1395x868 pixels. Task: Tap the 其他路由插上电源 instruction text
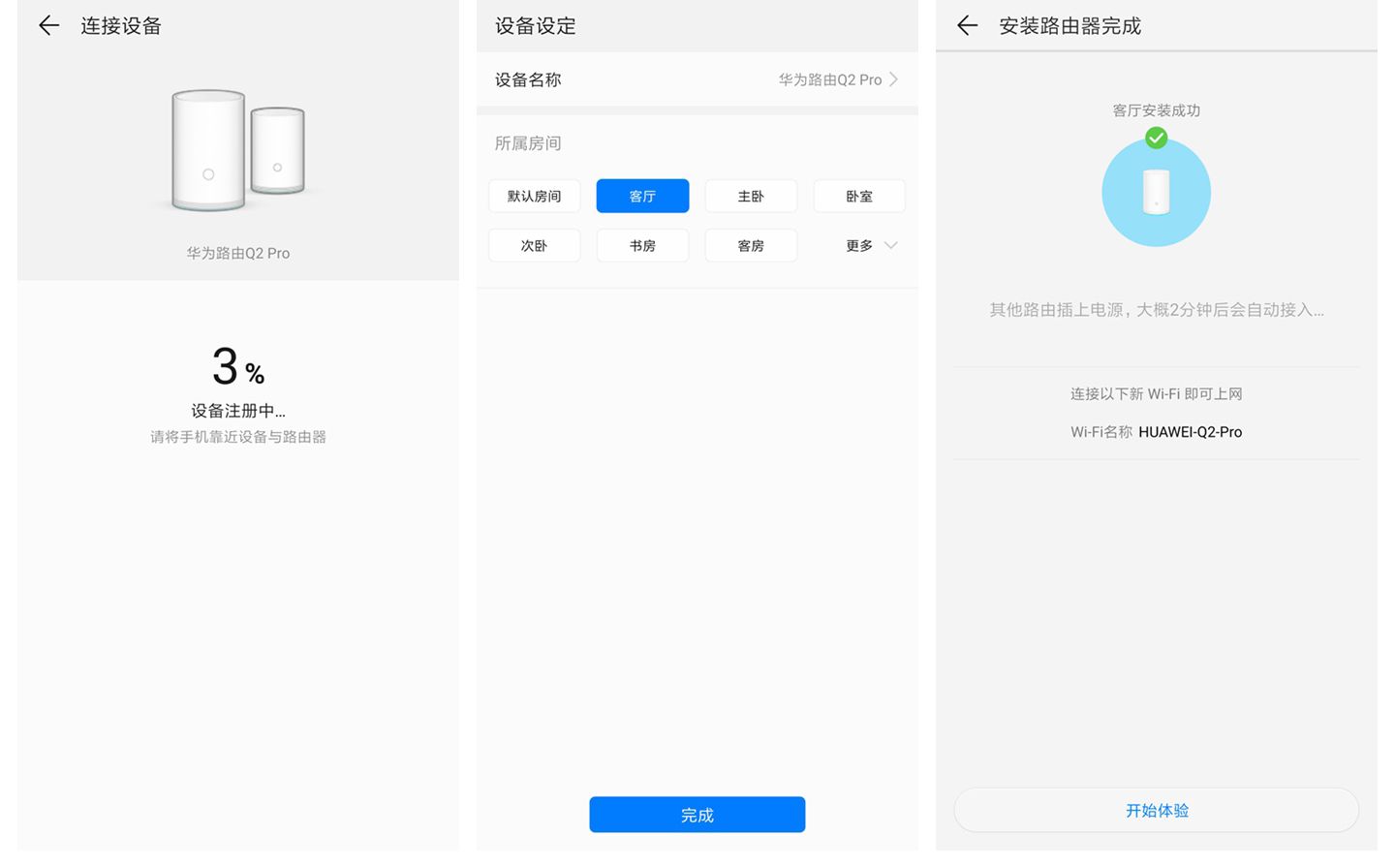click(1156, 310)
